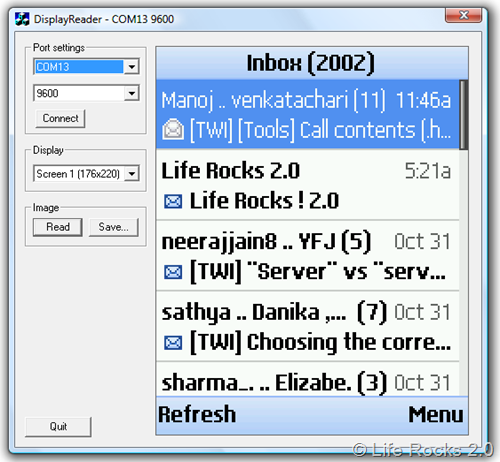Click the Quit button
The image size is (500, 462).
(x=58, y=426)
